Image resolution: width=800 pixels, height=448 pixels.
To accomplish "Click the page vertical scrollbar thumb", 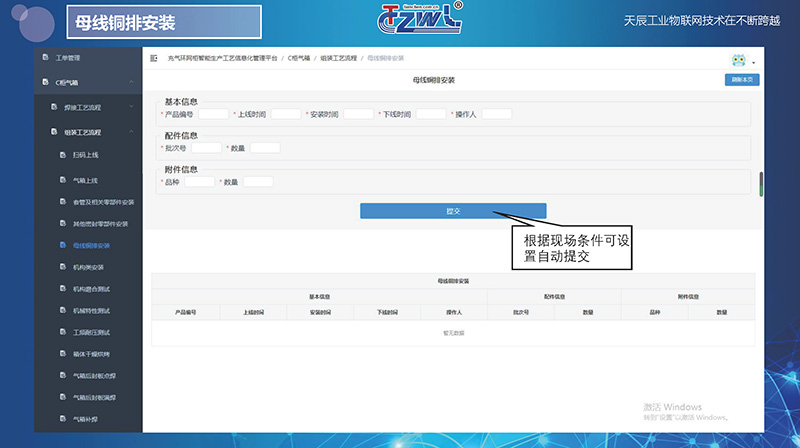I will coord(761,184).
